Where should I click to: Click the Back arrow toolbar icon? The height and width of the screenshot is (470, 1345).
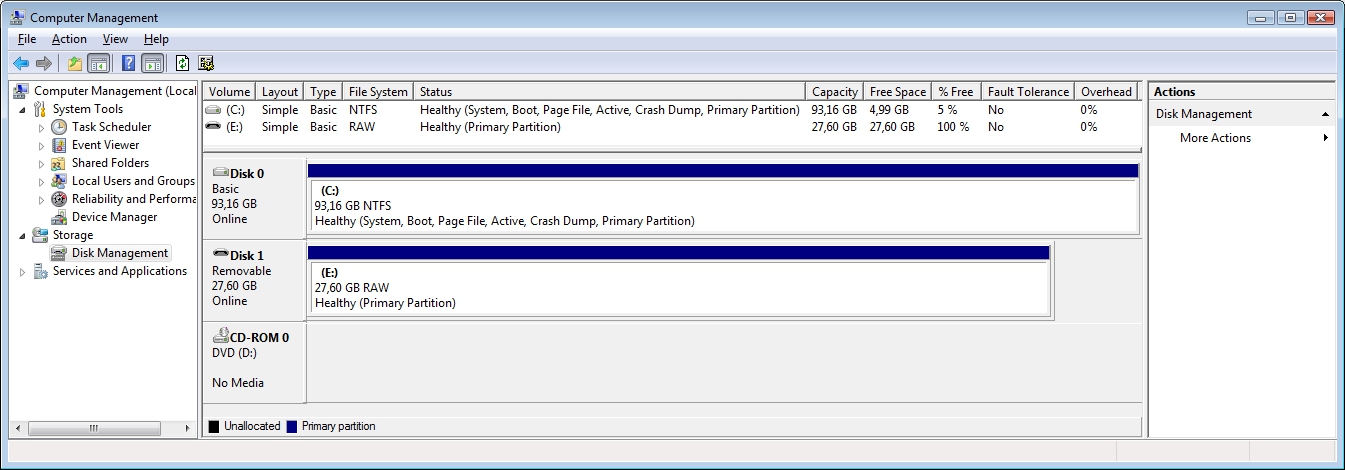20,64
